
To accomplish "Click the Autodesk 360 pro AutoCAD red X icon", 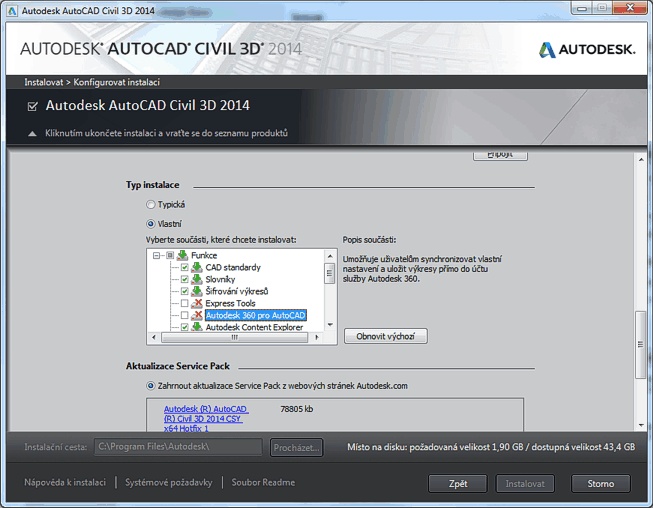I will click(x=197, y=315).
